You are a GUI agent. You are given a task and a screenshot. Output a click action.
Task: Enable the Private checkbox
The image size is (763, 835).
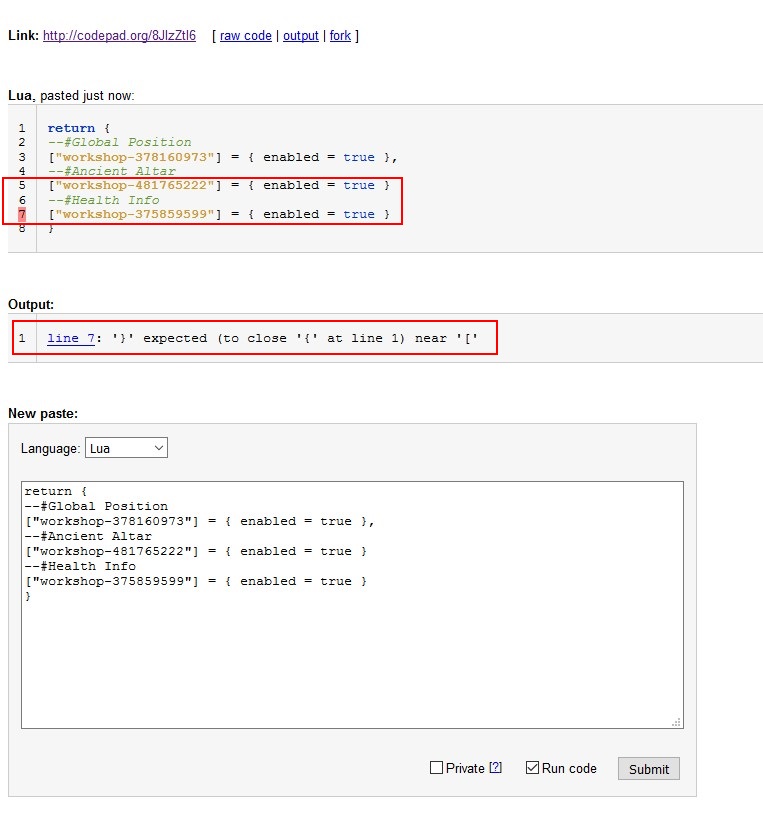[436, 768]
